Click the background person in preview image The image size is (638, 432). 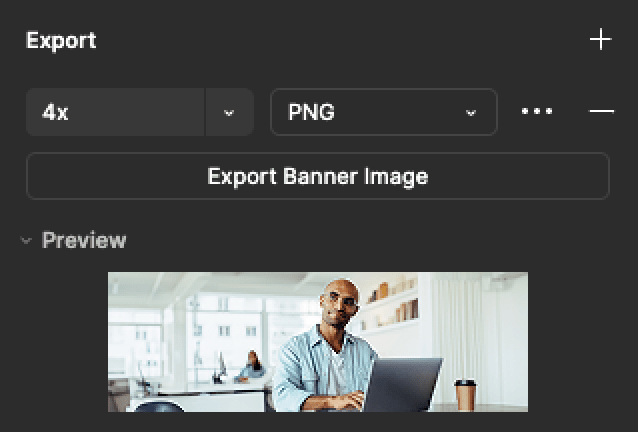[251, 366]
